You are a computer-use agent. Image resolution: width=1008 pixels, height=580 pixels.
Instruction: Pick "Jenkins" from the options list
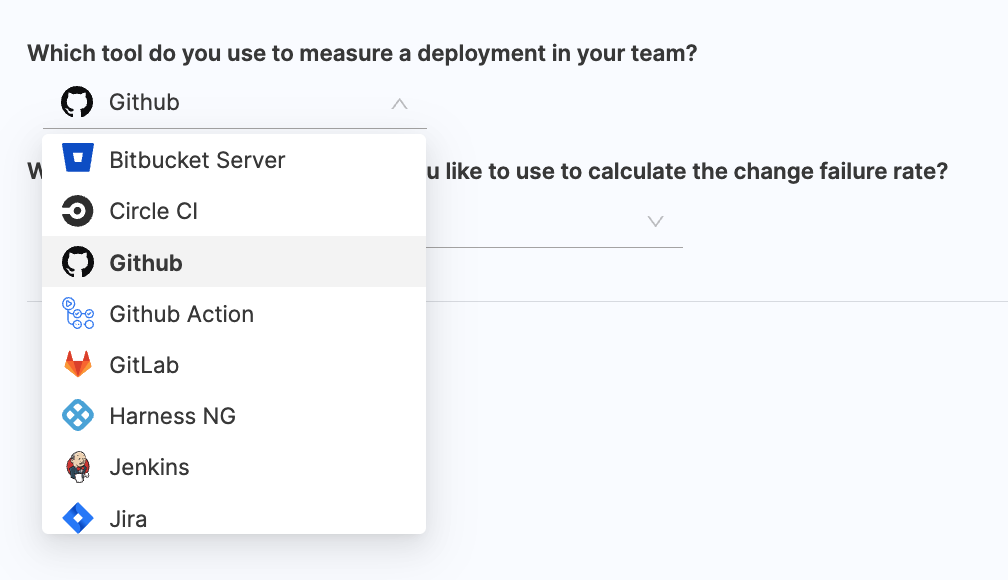(149, 467)
